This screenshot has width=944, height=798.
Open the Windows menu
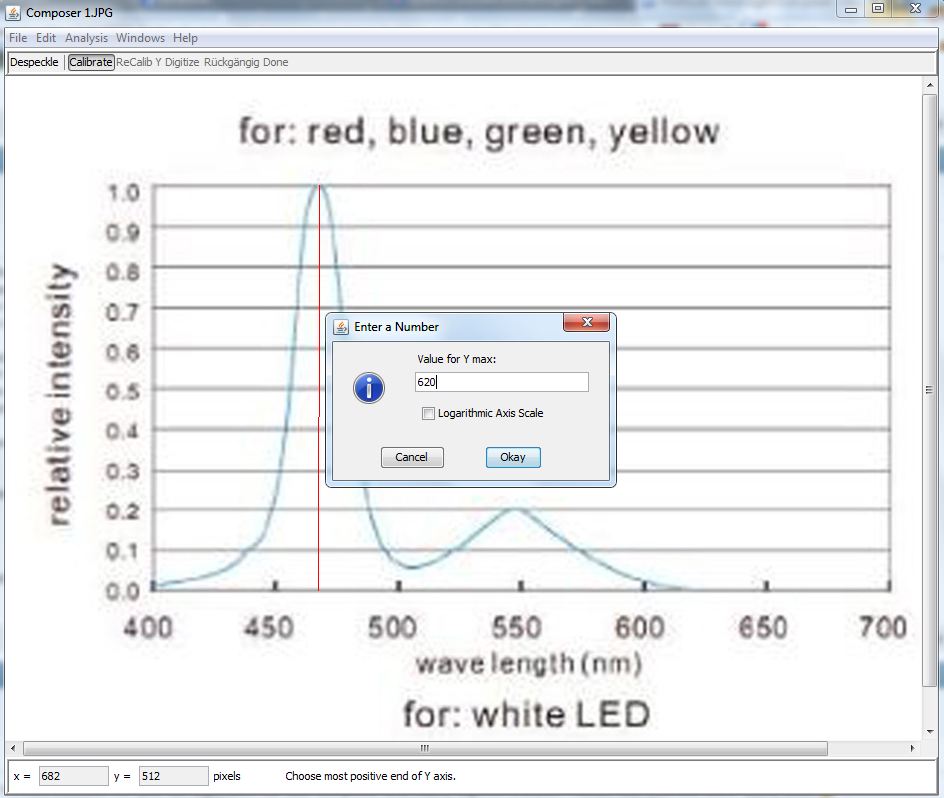[140, 38]
